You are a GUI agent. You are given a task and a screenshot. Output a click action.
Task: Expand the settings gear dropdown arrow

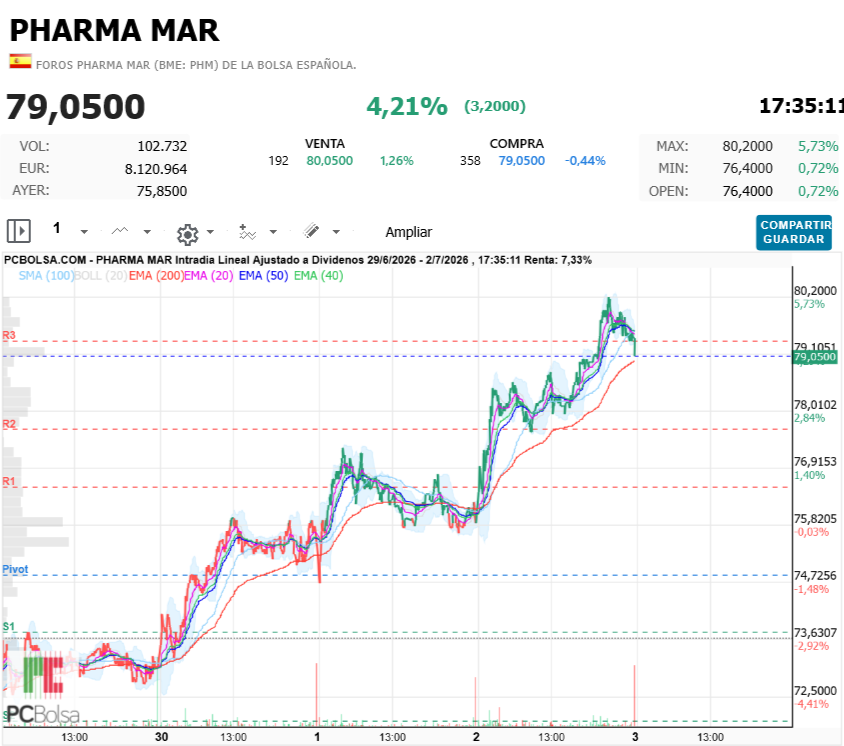(210, 232)
